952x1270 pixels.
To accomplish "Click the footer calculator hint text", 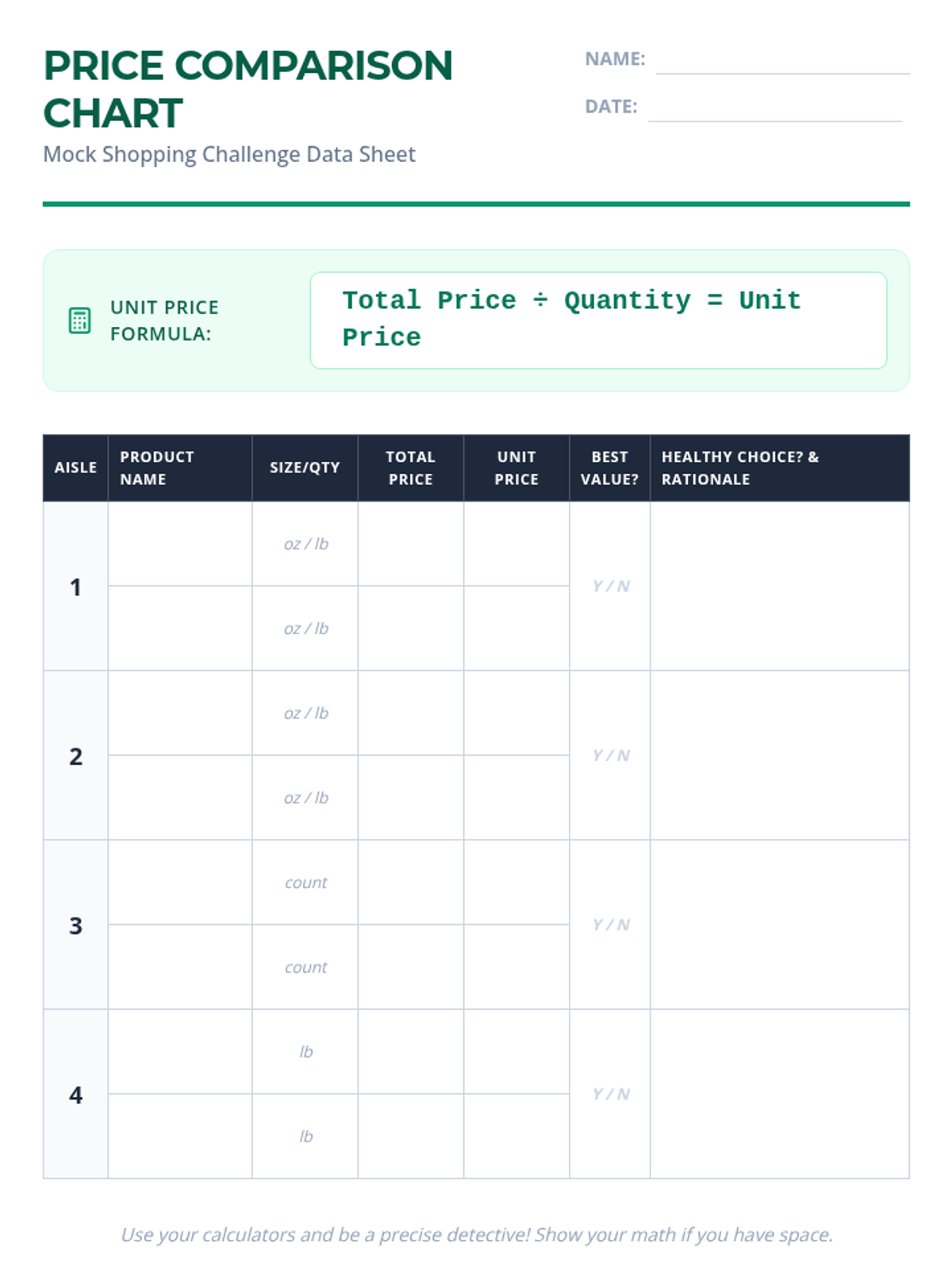I will (476, 1234).
